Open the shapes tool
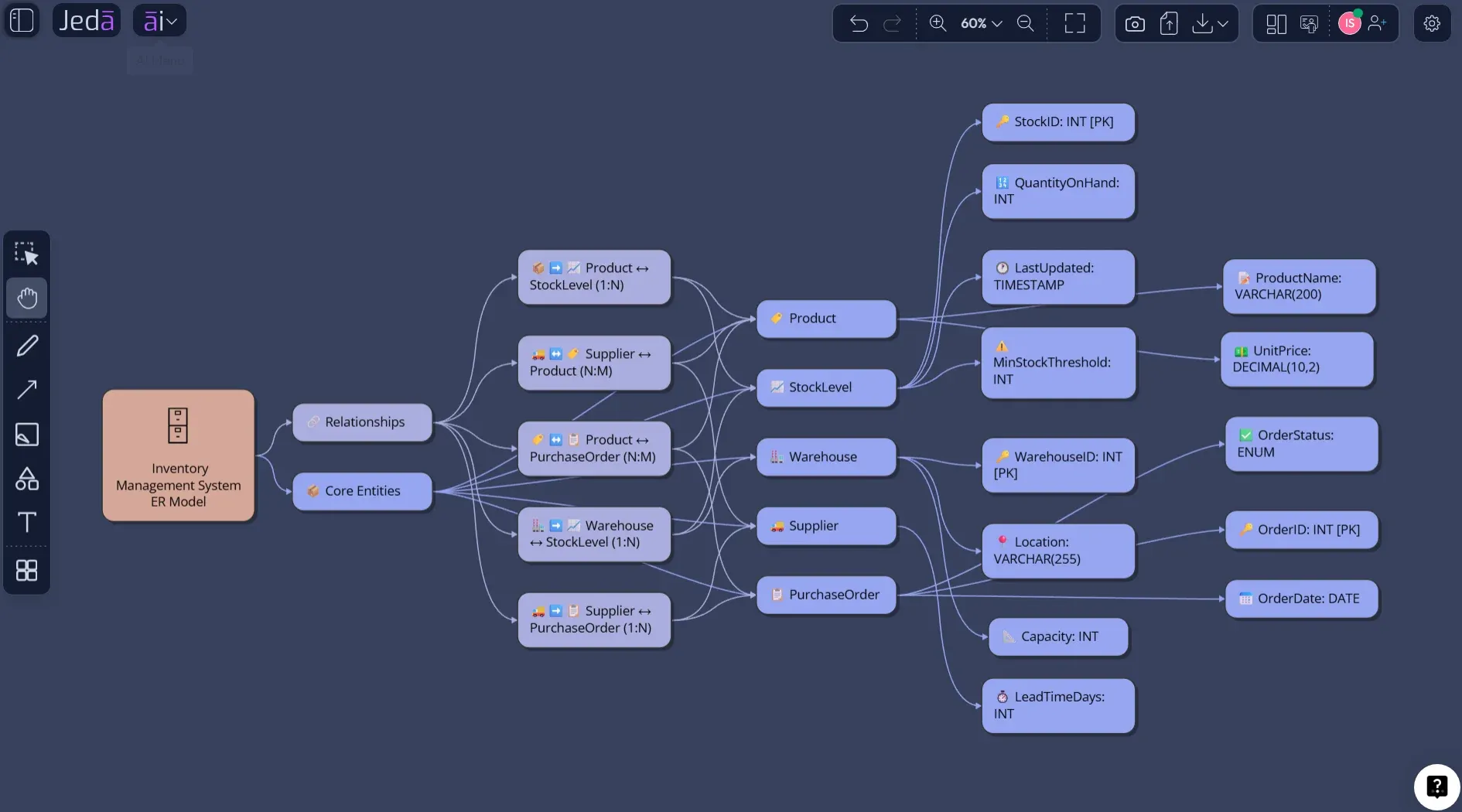 coord(27,479)
